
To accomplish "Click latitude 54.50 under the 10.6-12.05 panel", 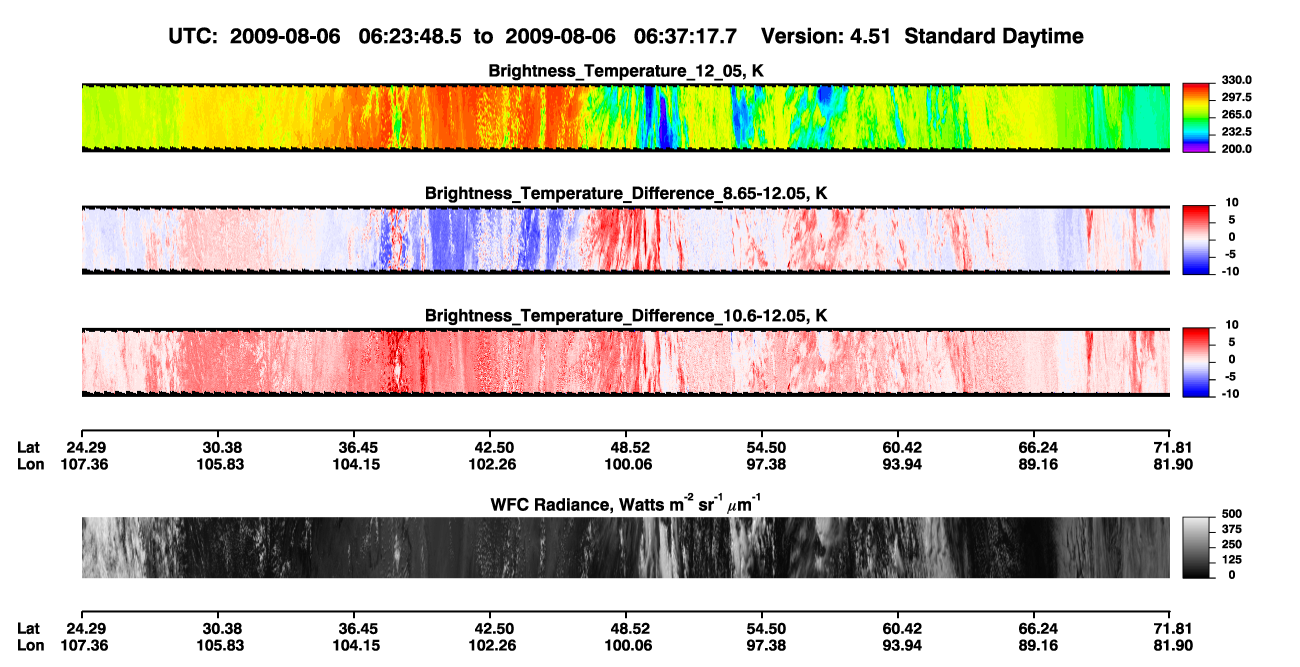I will tap(766, 447).
